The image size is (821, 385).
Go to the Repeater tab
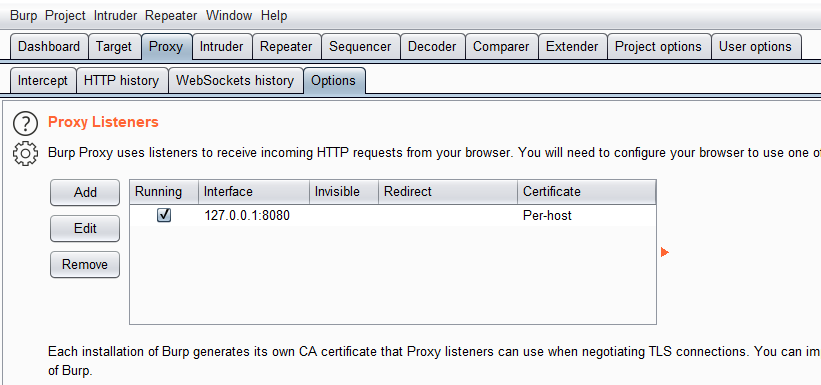click(286, 47)
